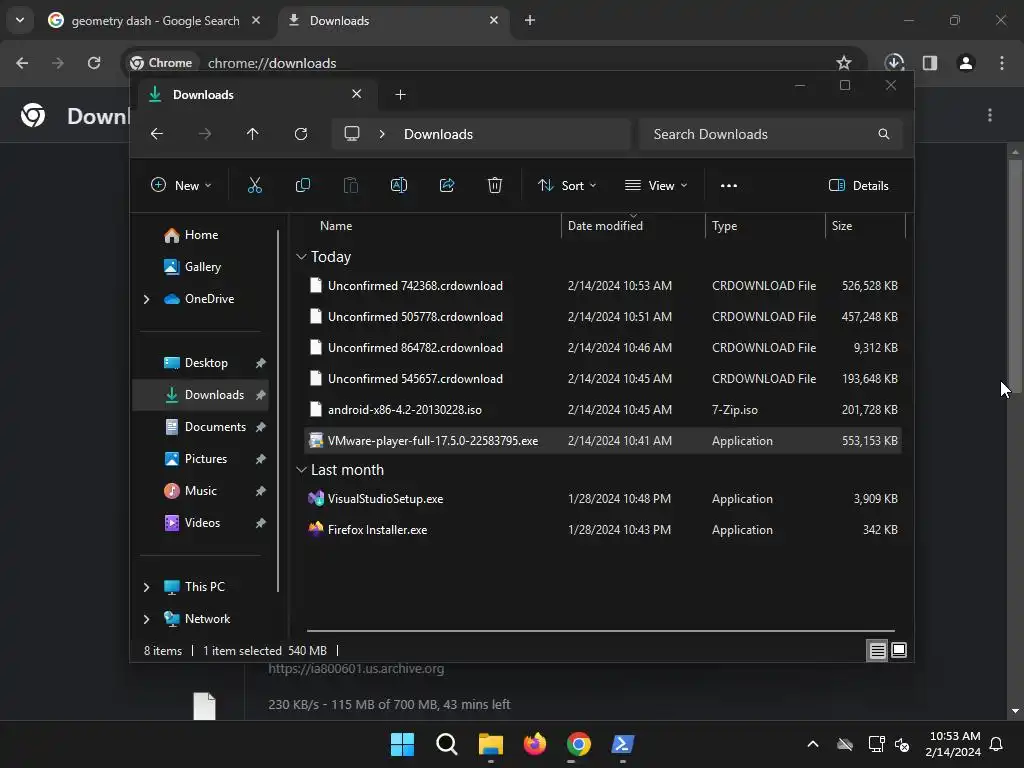Click the Cut scissors icon in Explorer toolbar
This screenshot has height=768, width=1024.
pos(255,185)
